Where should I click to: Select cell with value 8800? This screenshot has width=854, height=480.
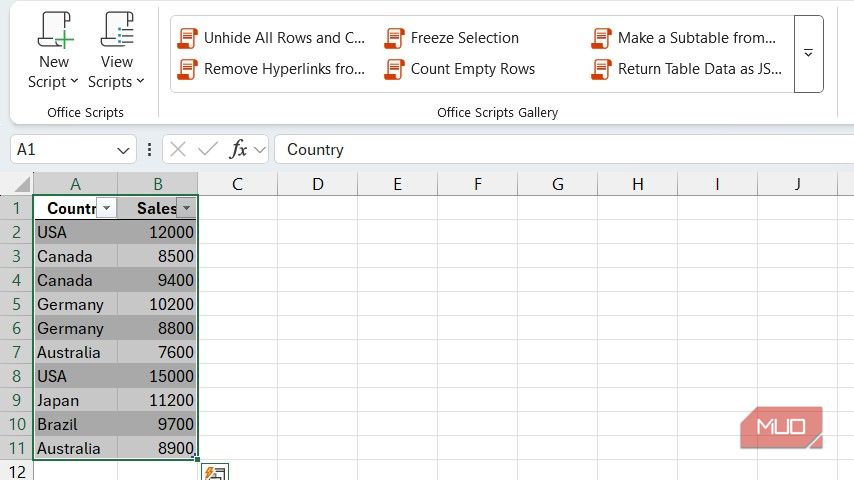(x=157, y=328)
